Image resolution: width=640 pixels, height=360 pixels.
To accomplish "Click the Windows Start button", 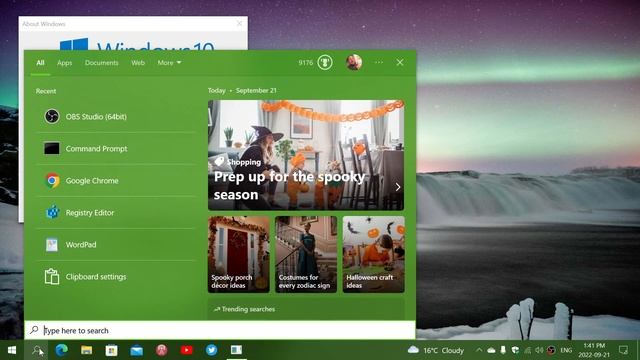I will tap(12, 350).
